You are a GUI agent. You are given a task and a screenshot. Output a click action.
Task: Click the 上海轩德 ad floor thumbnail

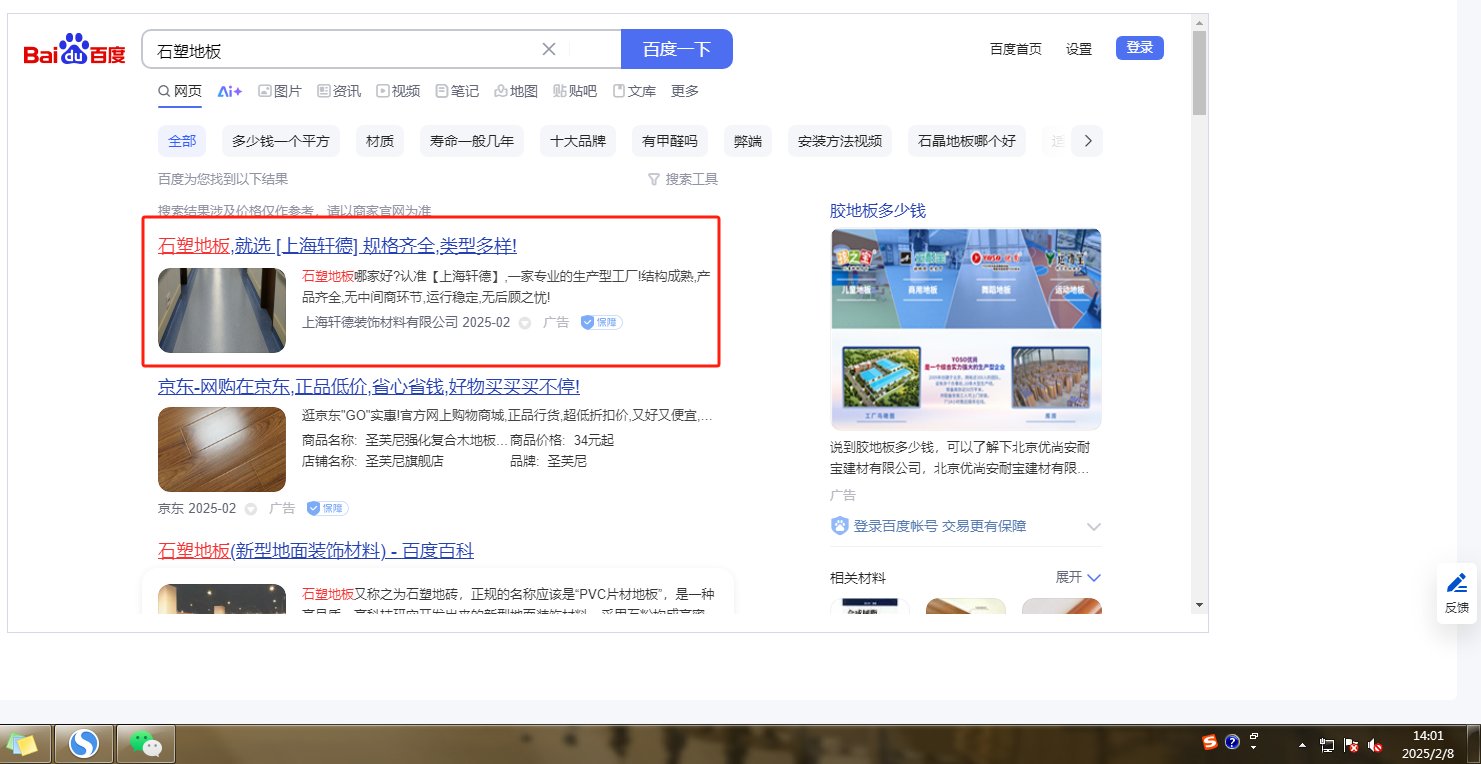(222, 310)
